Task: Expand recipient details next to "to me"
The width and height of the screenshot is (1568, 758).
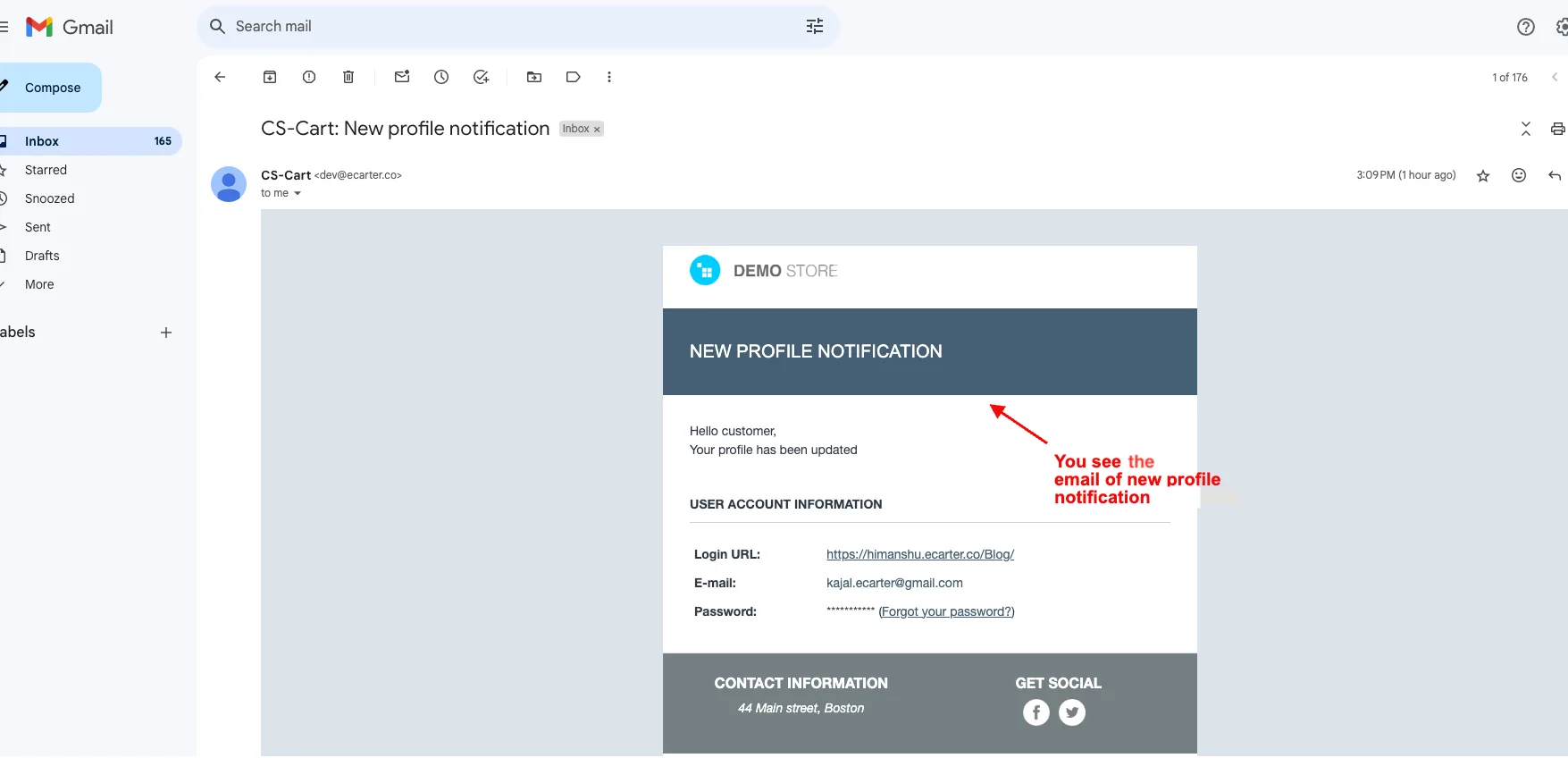Action: [x=298, y=193]
